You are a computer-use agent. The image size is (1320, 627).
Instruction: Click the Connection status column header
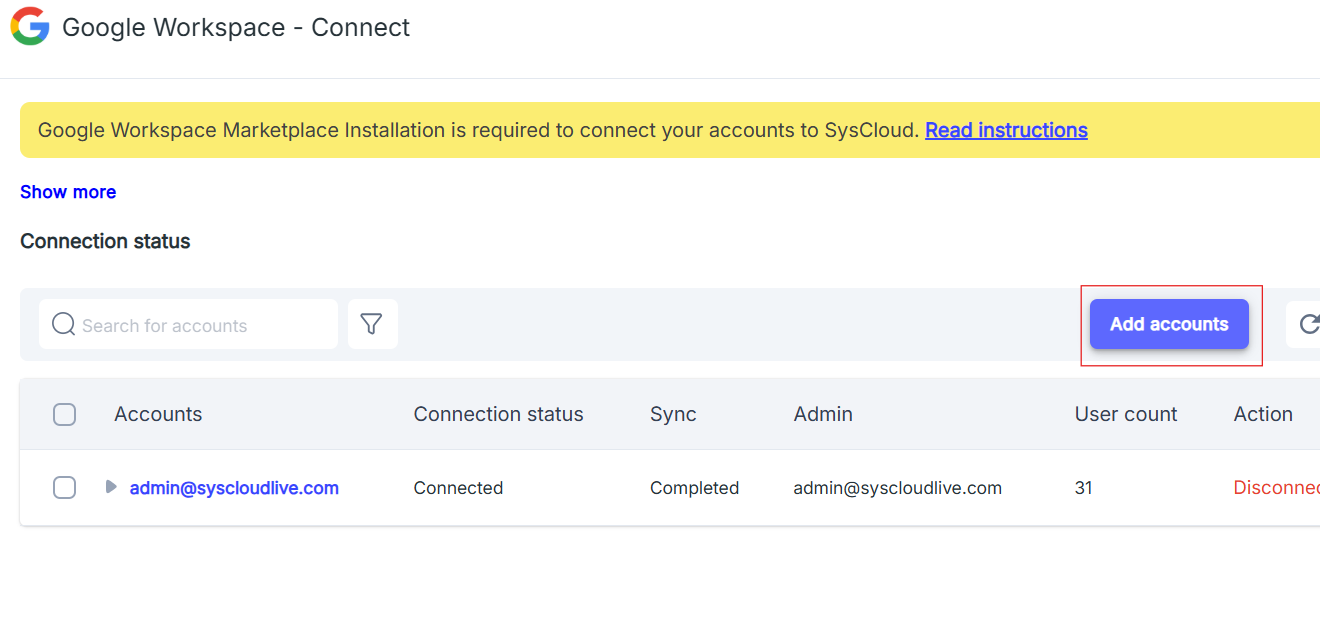pos(498,414)
